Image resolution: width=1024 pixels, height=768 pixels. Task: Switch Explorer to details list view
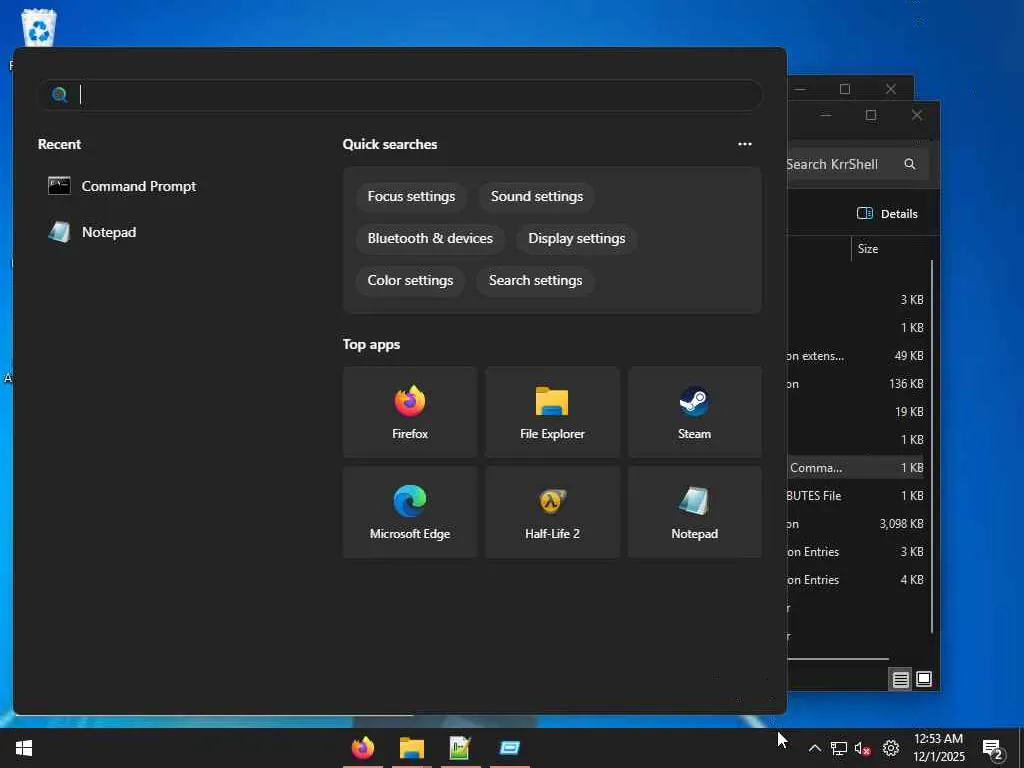(901, 679)
